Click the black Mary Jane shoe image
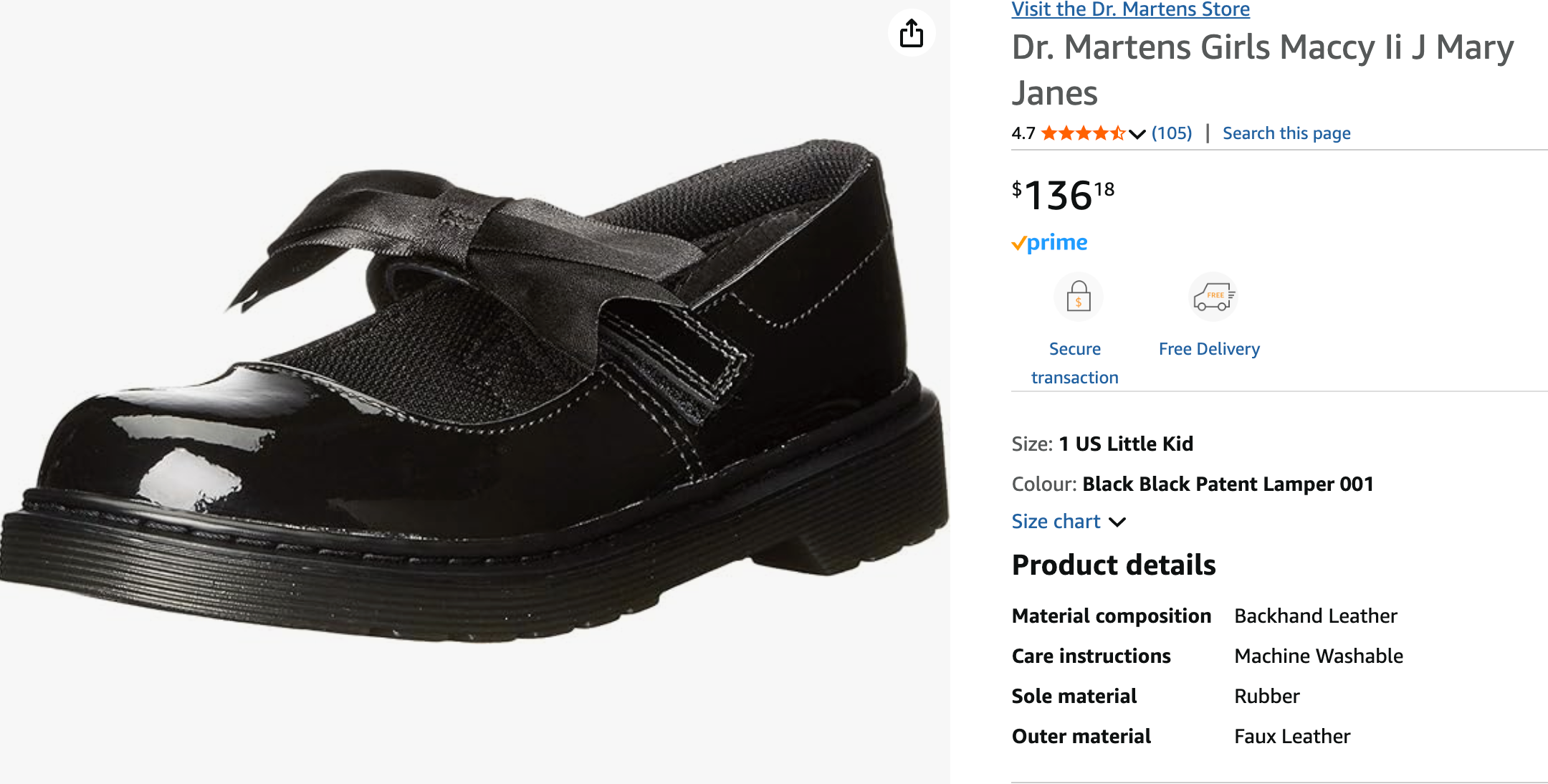Viewport: 1548px width, 784px height. click(x=473, y=394)
